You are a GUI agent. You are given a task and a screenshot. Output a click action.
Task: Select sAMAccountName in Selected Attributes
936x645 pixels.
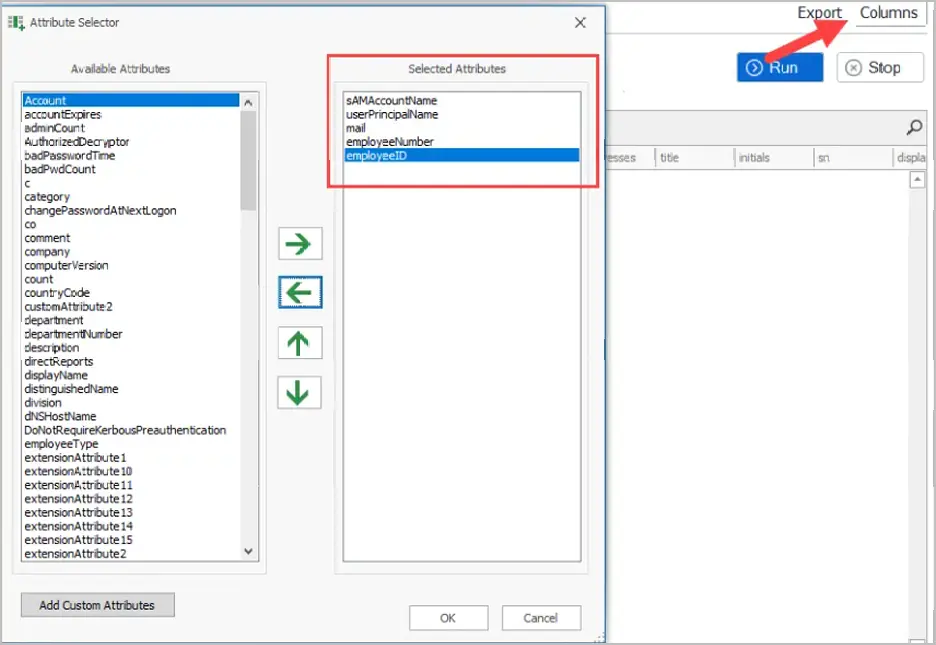pos(392,100)
